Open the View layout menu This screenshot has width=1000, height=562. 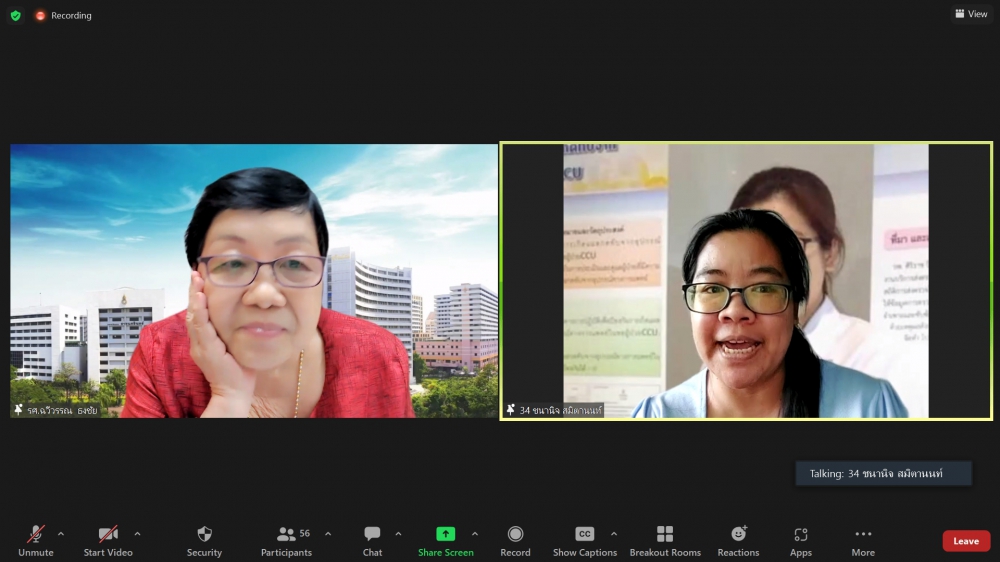pyautogui.click(x=971, y=14)
